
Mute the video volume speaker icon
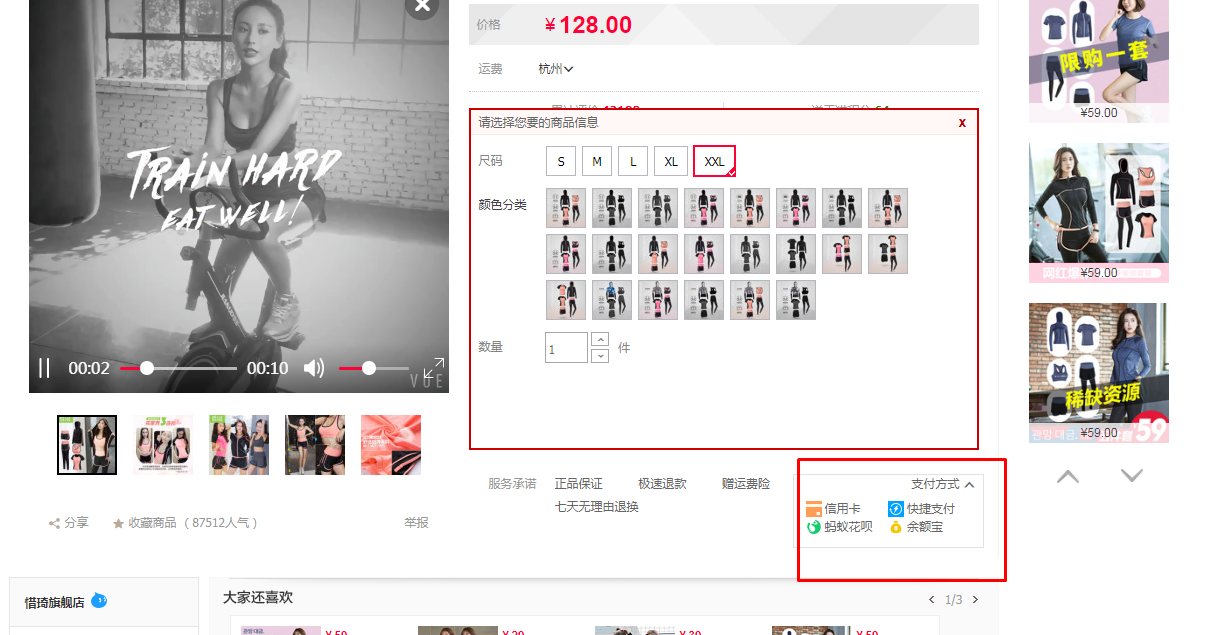coord(314,368)
